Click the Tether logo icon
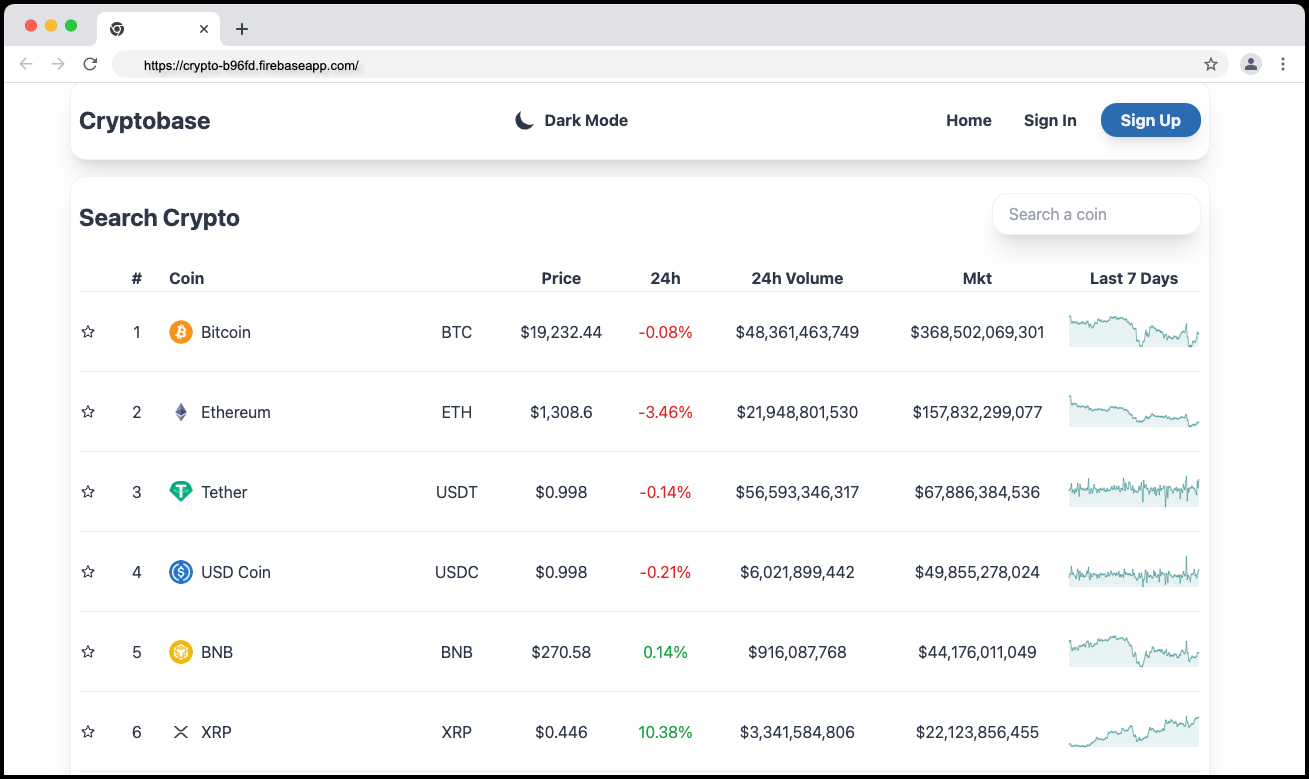This screenshot has height=779, width=1309. (181, 492)
